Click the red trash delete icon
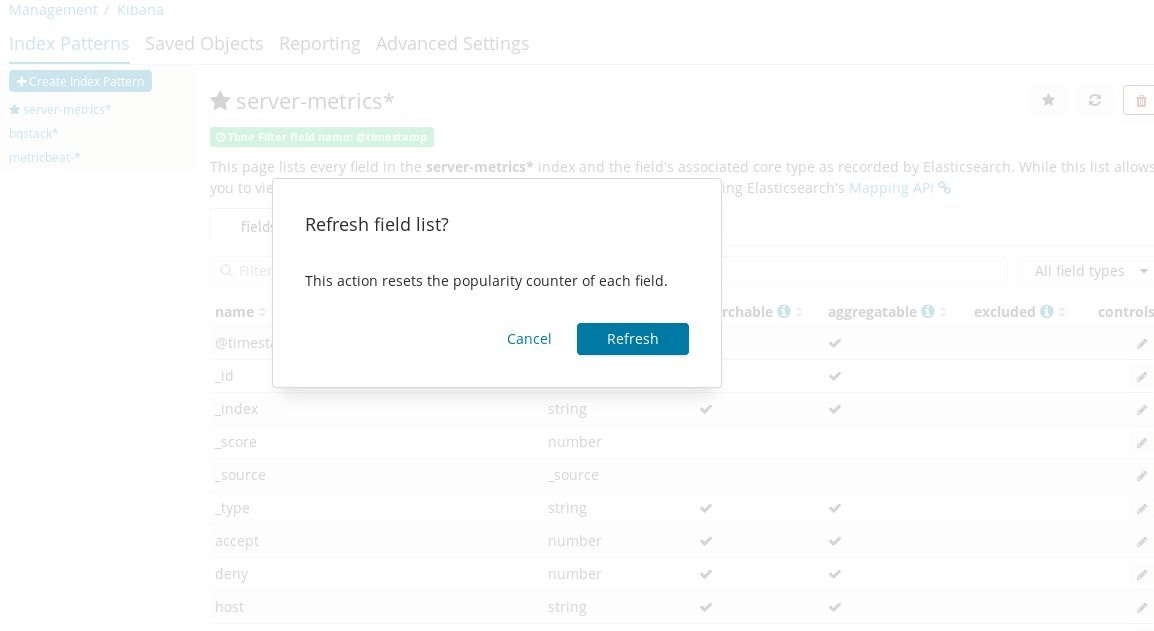 tap(1141, 100)
